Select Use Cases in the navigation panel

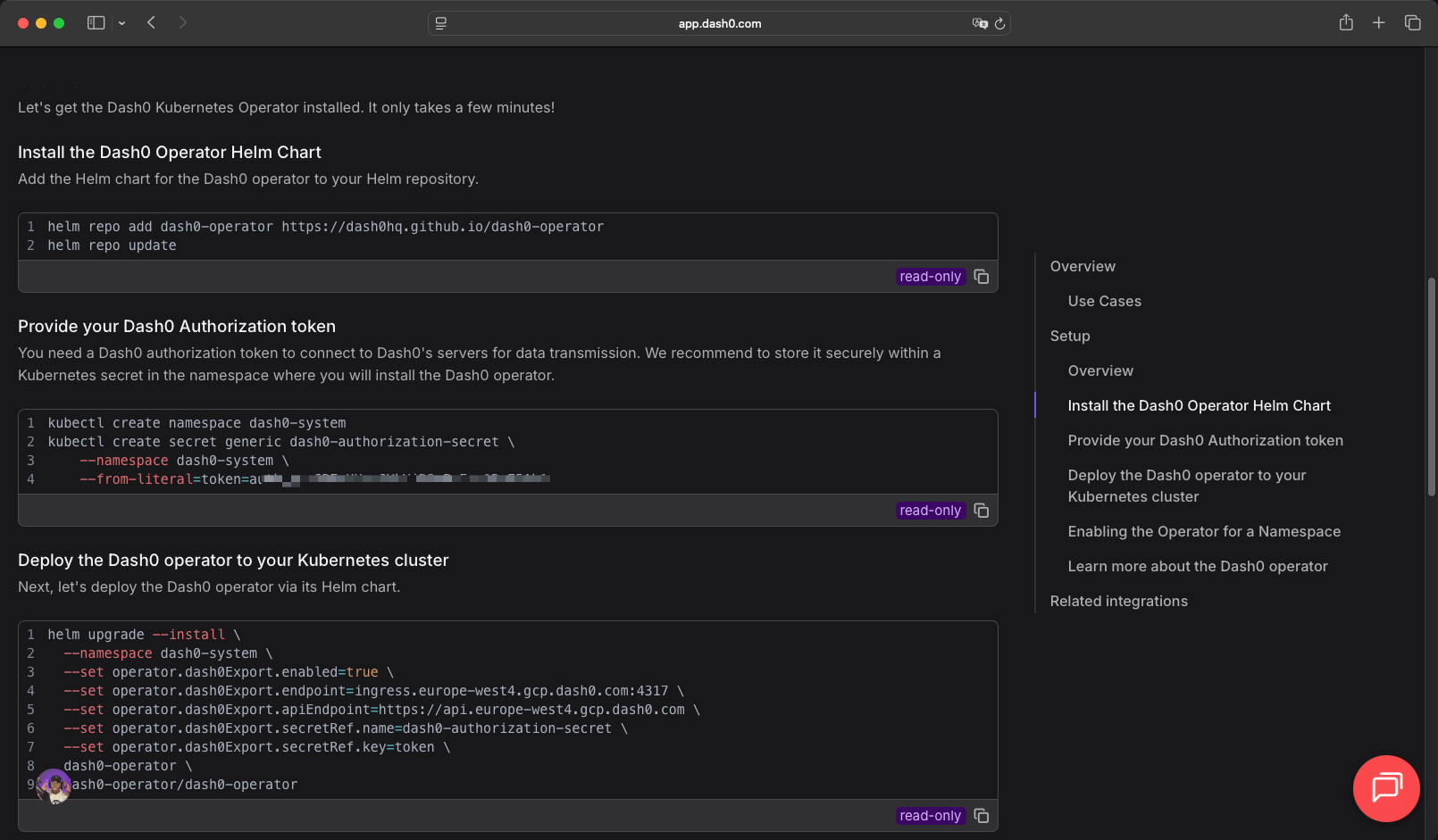pos(1104,301)
